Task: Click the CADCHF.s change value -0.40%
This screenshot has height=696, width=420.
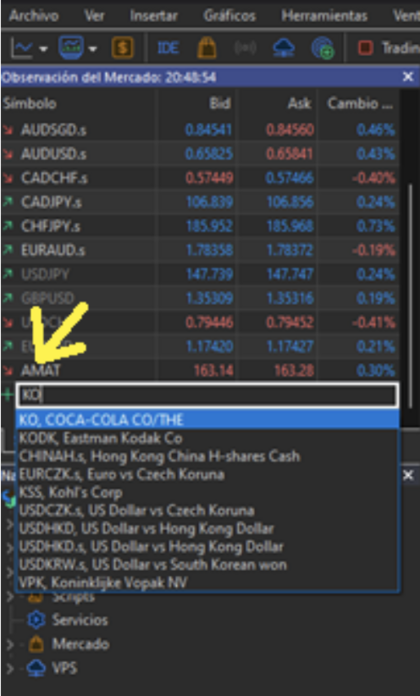Action: tap(374, 178)
